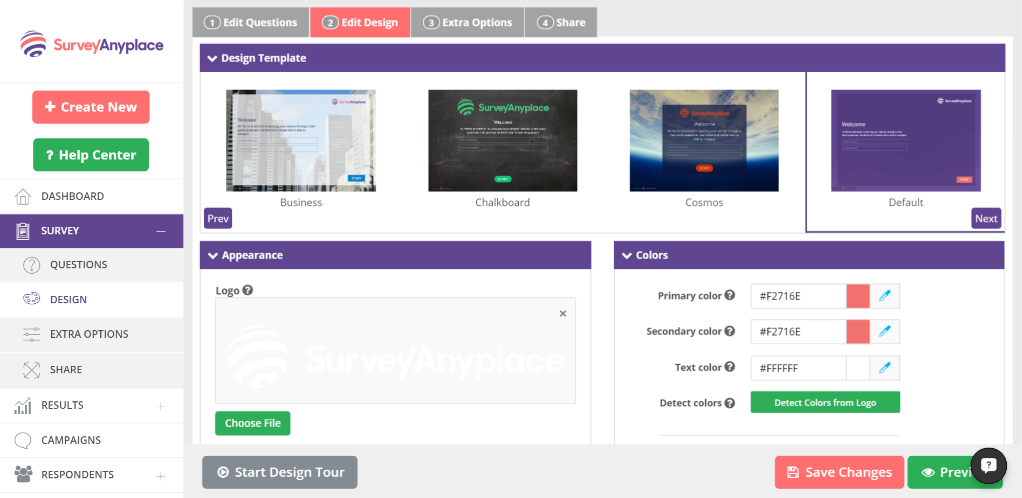
Task: Remove the logo with the X icon
Action: 562,314
